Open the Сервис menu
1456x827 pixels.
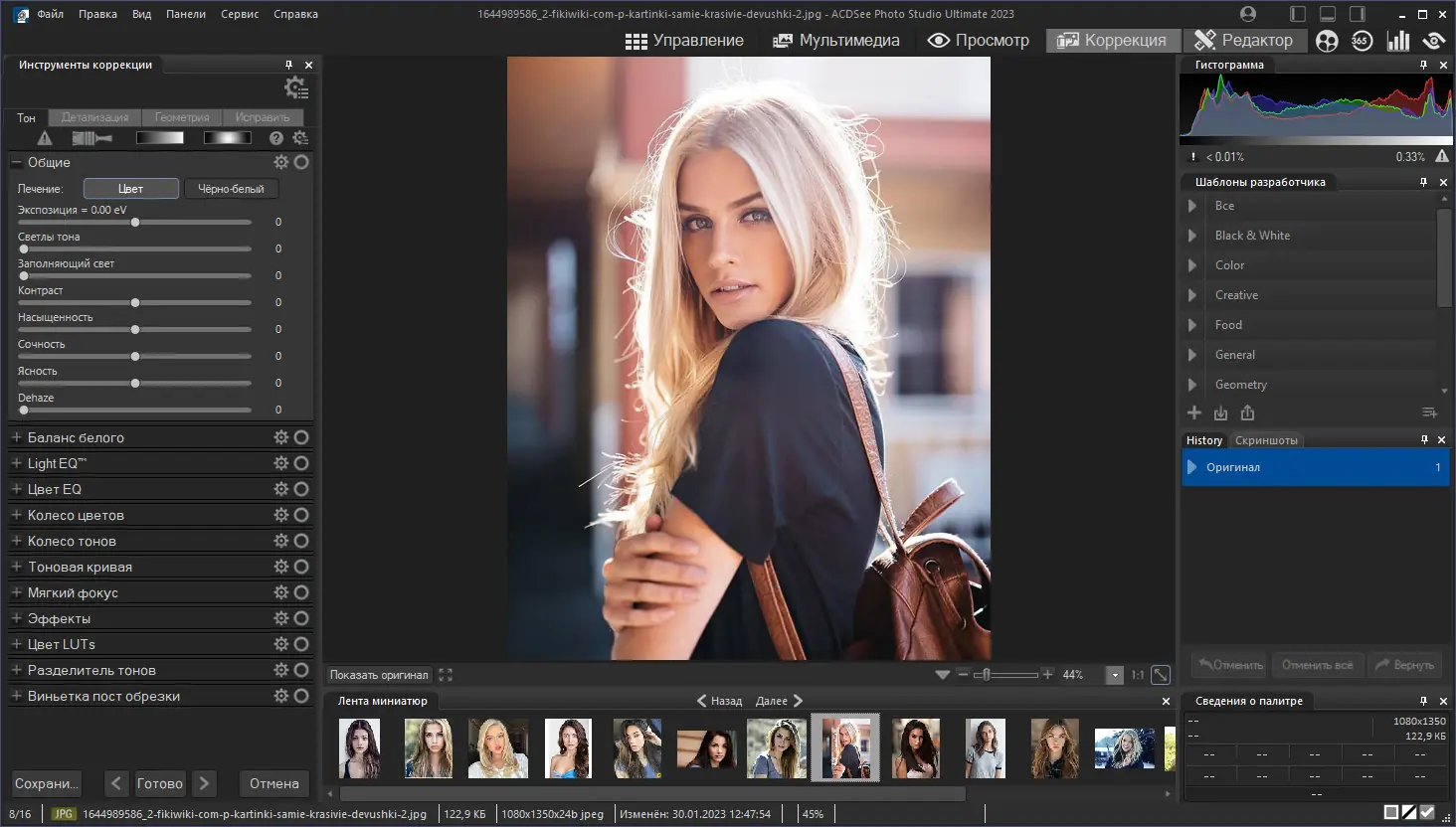pyautogui.click(x=240, y=14)
